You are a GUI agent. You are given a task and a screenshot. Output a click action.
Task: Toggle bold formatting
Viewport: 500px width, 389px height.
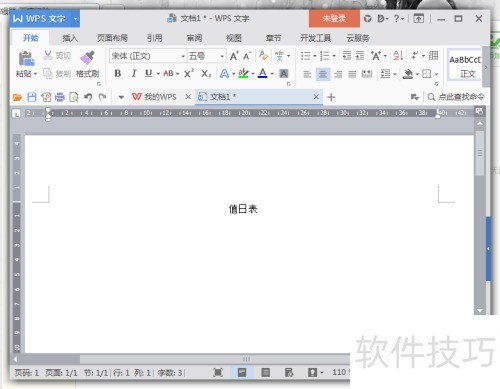pyautogui.click(x=118, y=73)
